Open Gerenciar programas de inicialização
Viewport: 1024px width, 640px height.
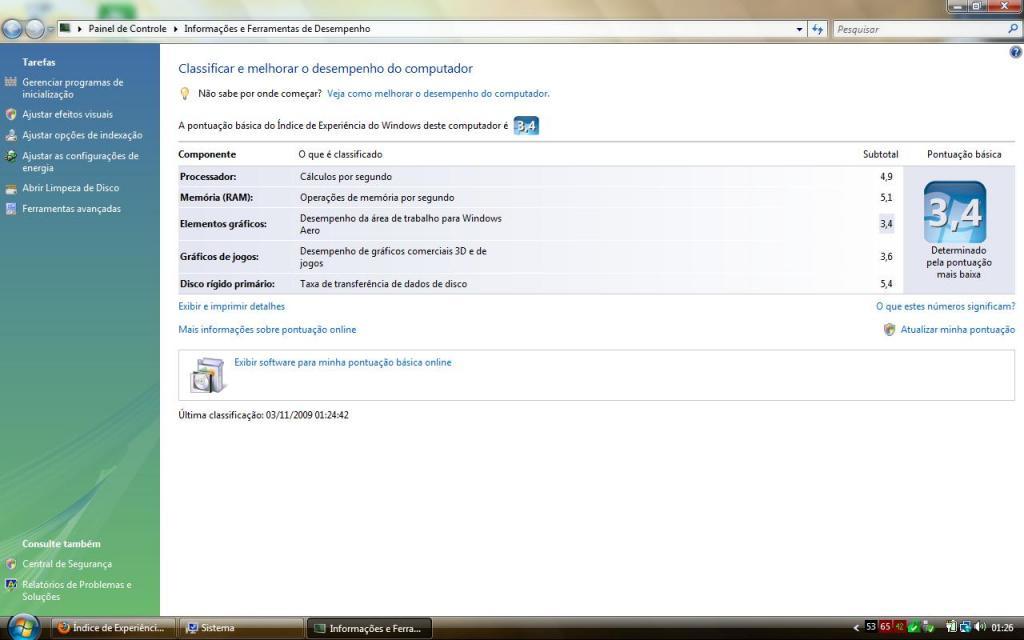pyautogui.click(x=72, y=88)
